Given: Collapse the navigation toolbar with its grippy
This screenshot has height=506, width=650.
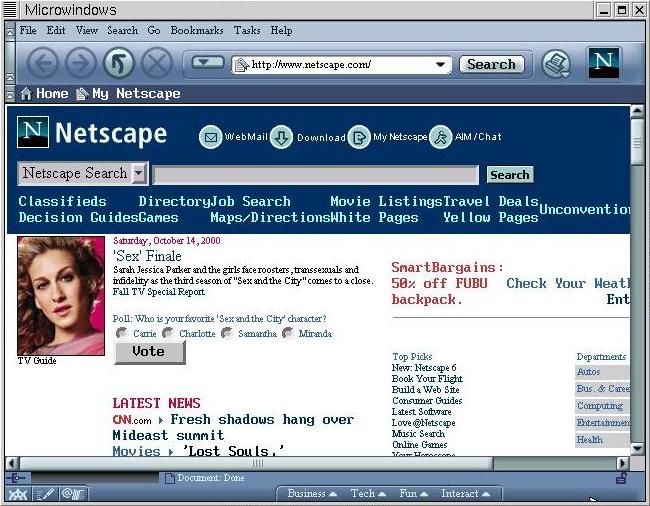Looking at the screenshot, I should [10, 63].
